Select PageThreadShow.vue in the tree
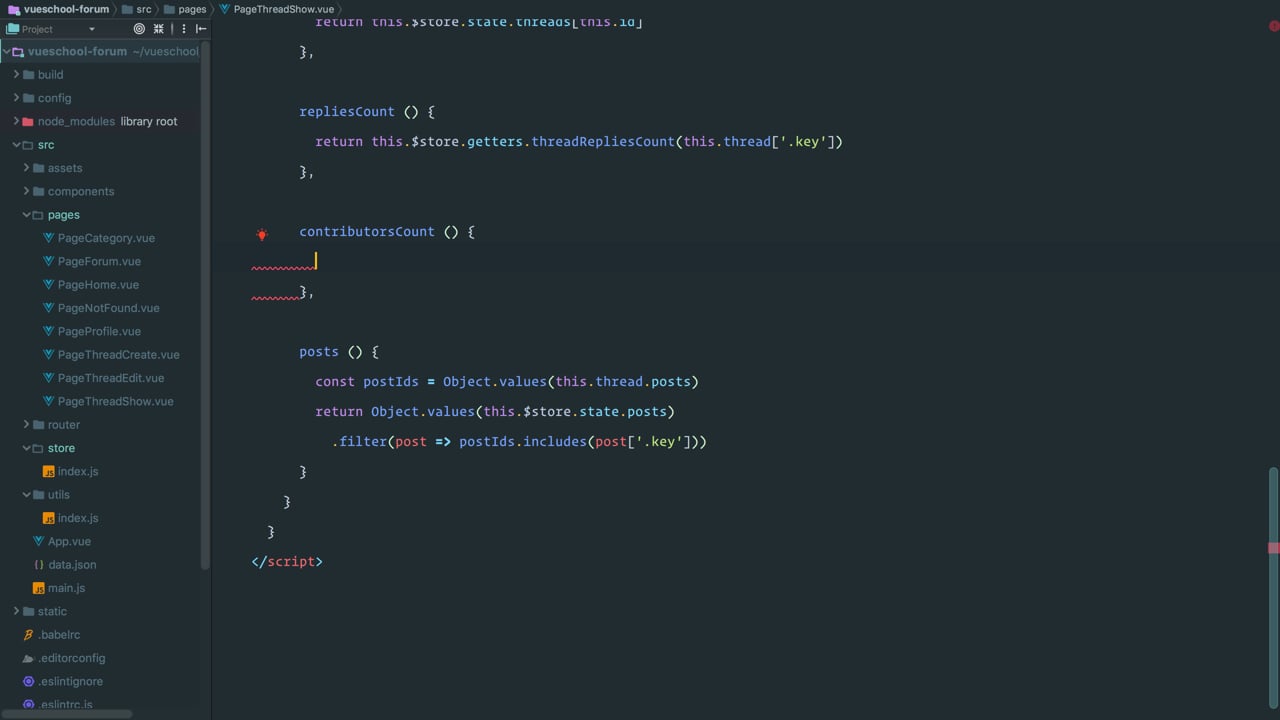The width and height of the screenshot is (1280, 720). 115,401
